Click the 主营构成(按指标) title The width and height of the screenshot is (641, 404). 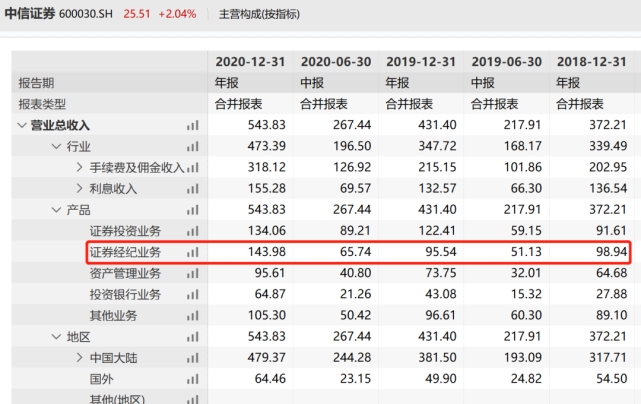pos(259,14)
